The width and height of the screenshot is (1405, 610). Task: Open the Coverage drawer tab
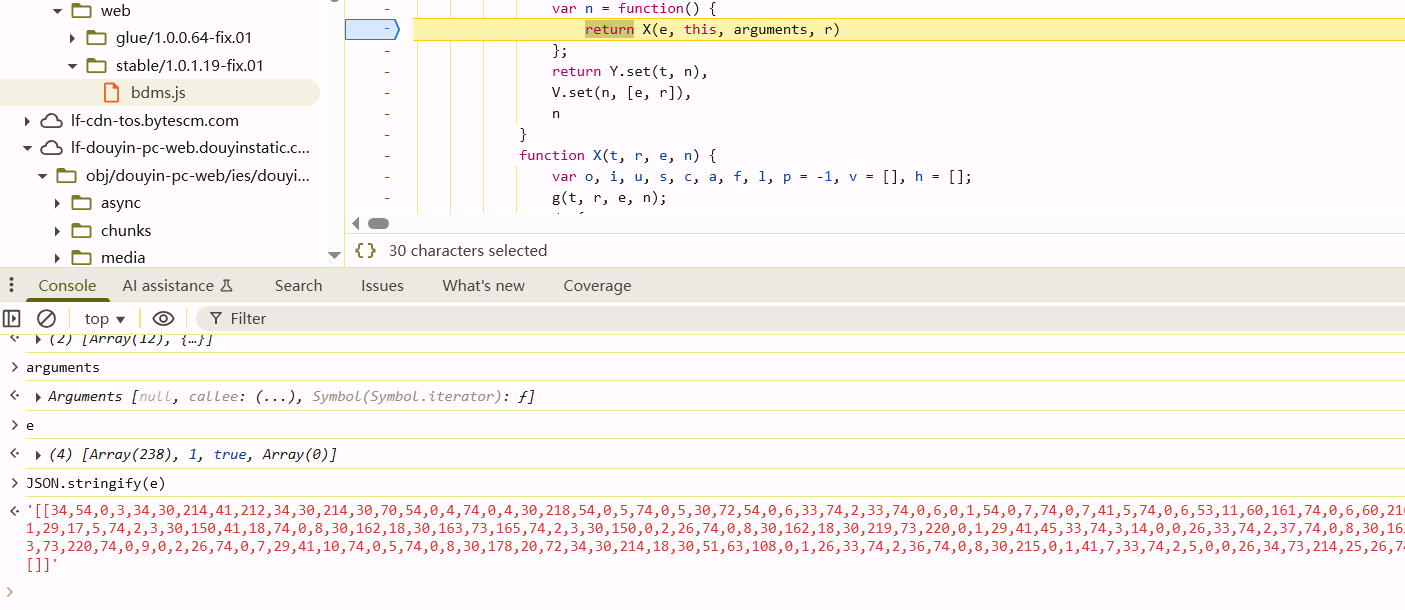(597, 286)
